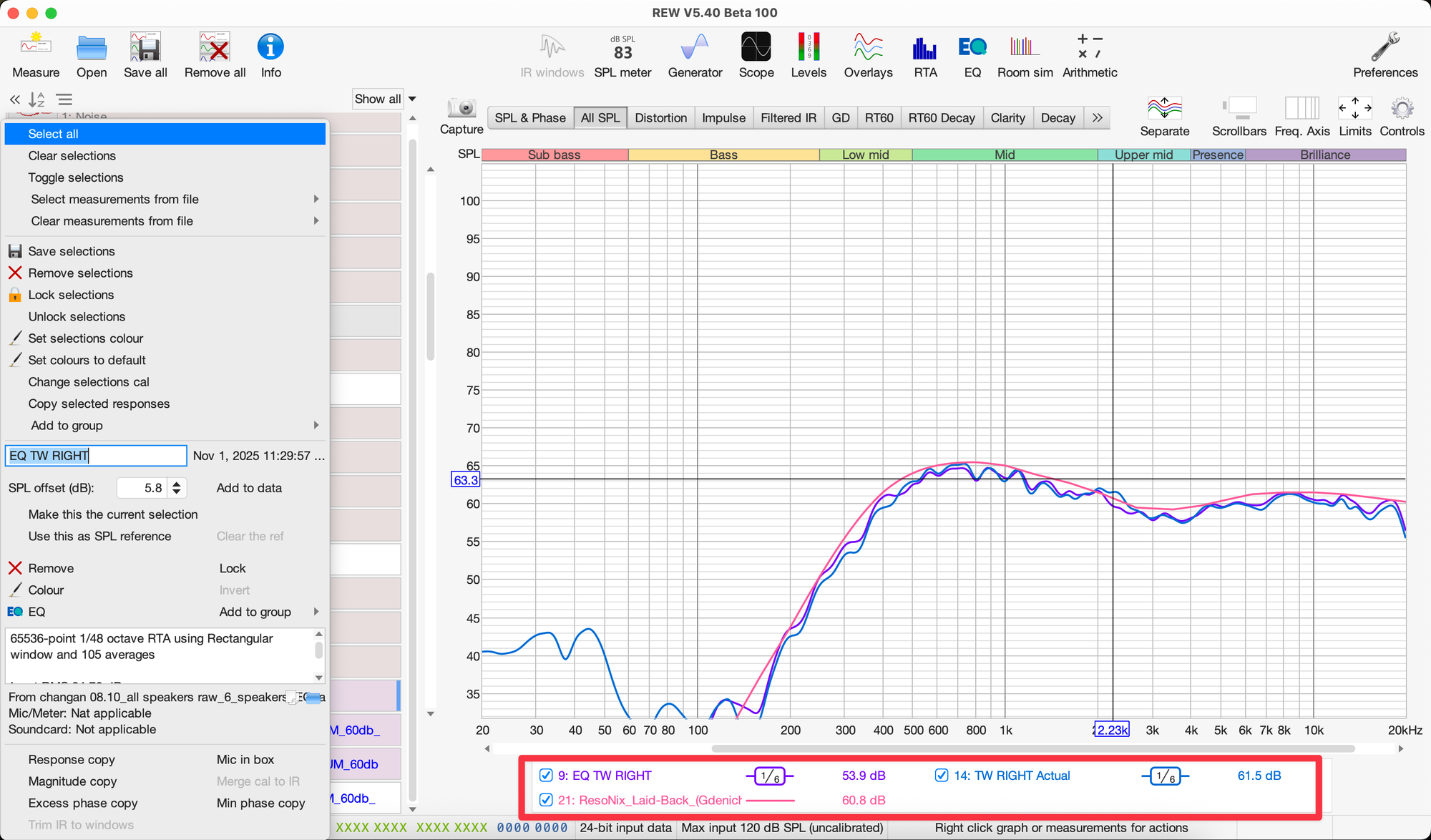Click Make this the current selection
Viewport: 1431px width, 840px height.
(x=113, y=514)
